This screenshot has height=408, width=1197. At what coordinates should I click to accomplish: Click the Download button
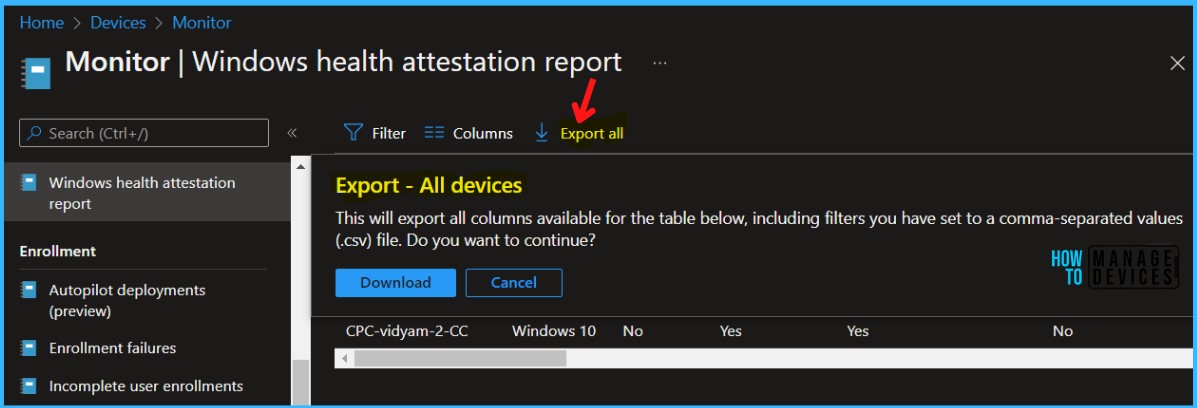coord(395,283)
